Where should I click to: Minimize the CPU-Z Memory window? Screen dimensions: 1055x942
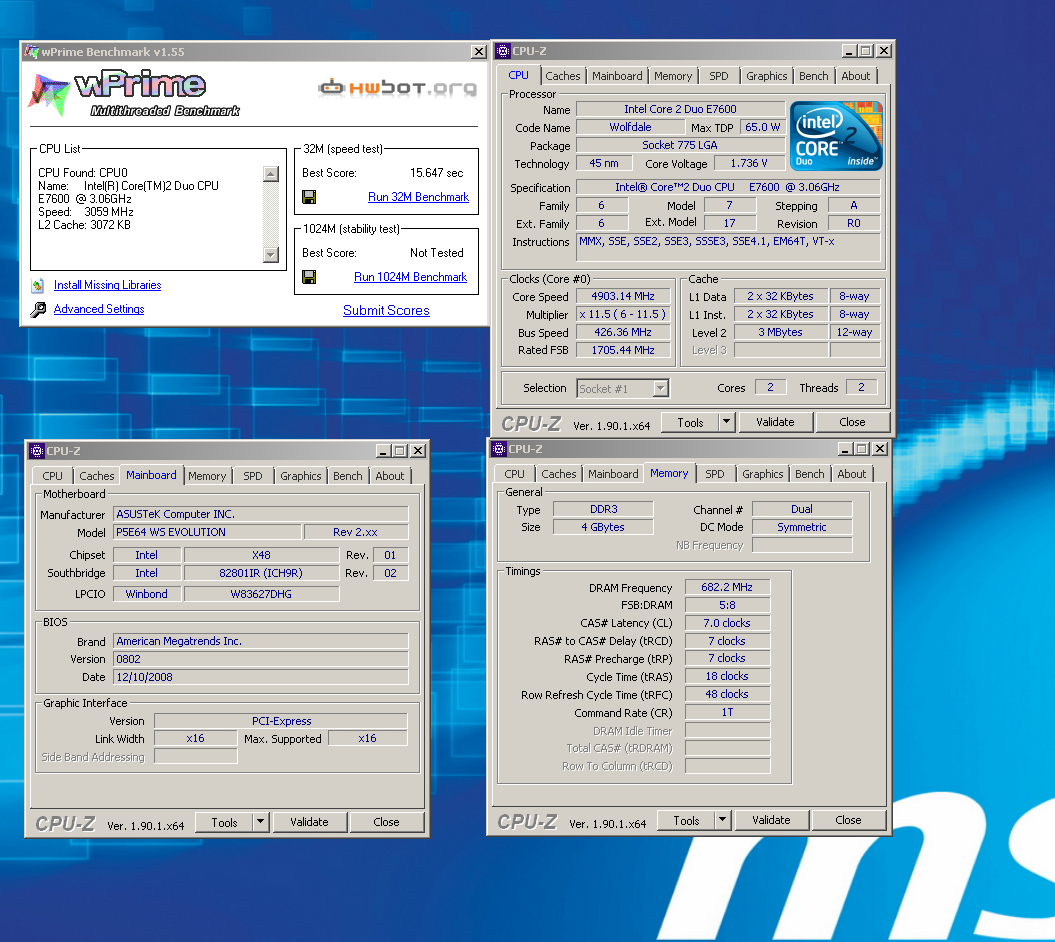[x=845, y=449]
